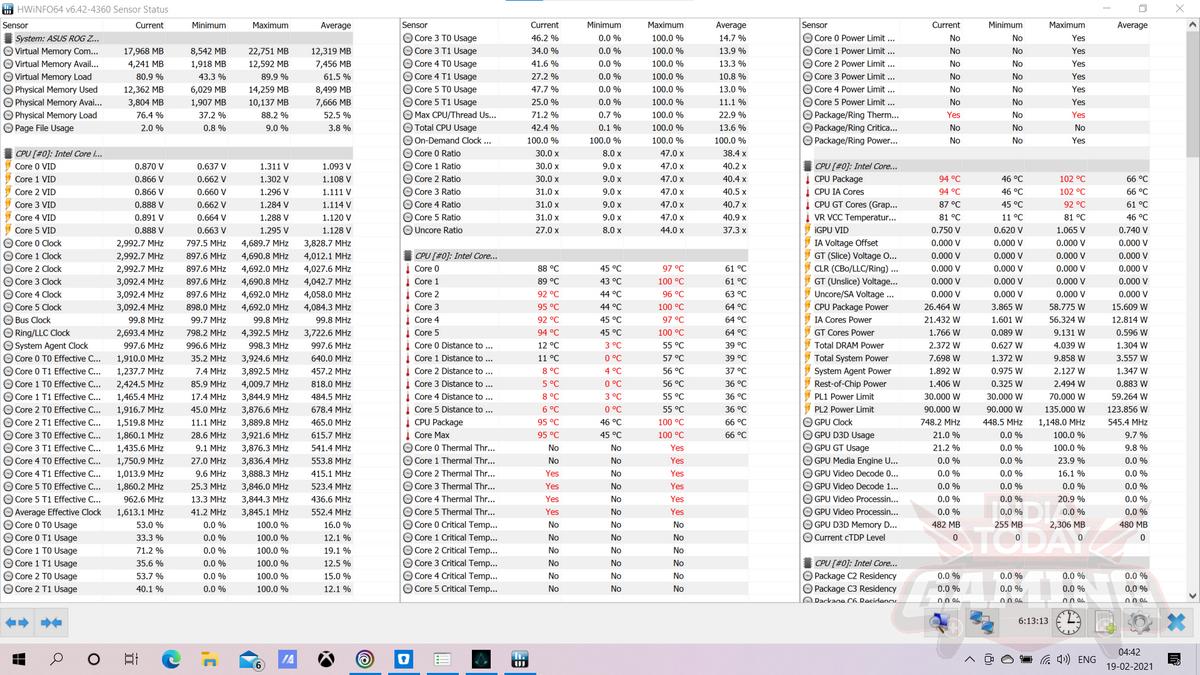Image resolution: width=1200 pixels, height=675 pixels.
Task: Open File Explorer from the taskbar
Action: [209, 660]
